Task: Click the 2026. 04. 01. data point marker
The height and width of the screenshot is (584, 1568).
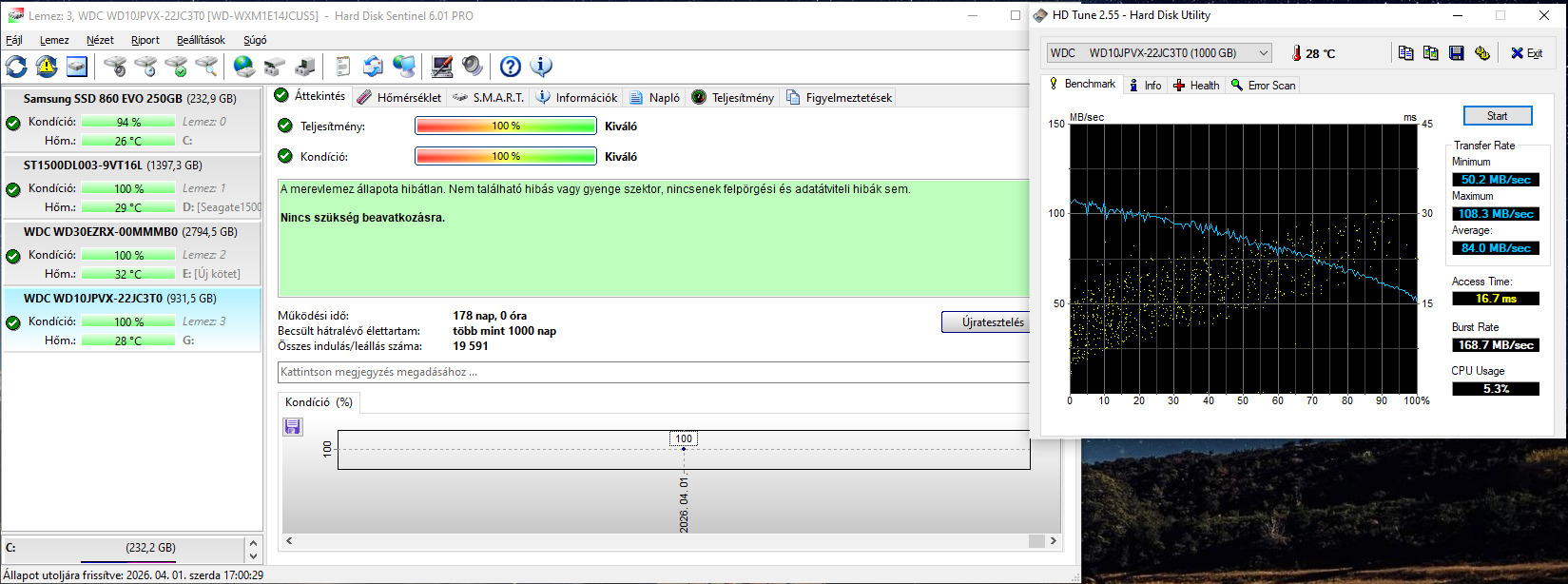Action: point(684,448)
